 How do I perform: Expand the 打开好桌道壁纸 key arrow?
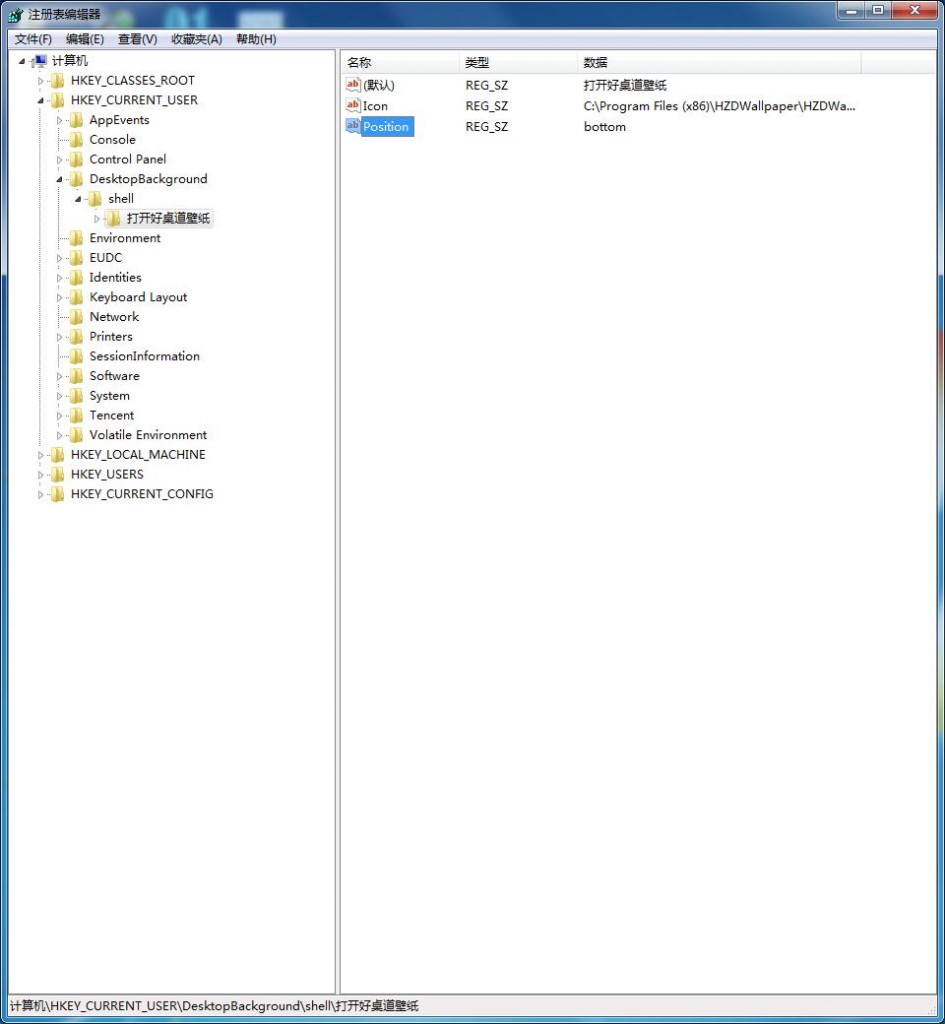(97, 219)
